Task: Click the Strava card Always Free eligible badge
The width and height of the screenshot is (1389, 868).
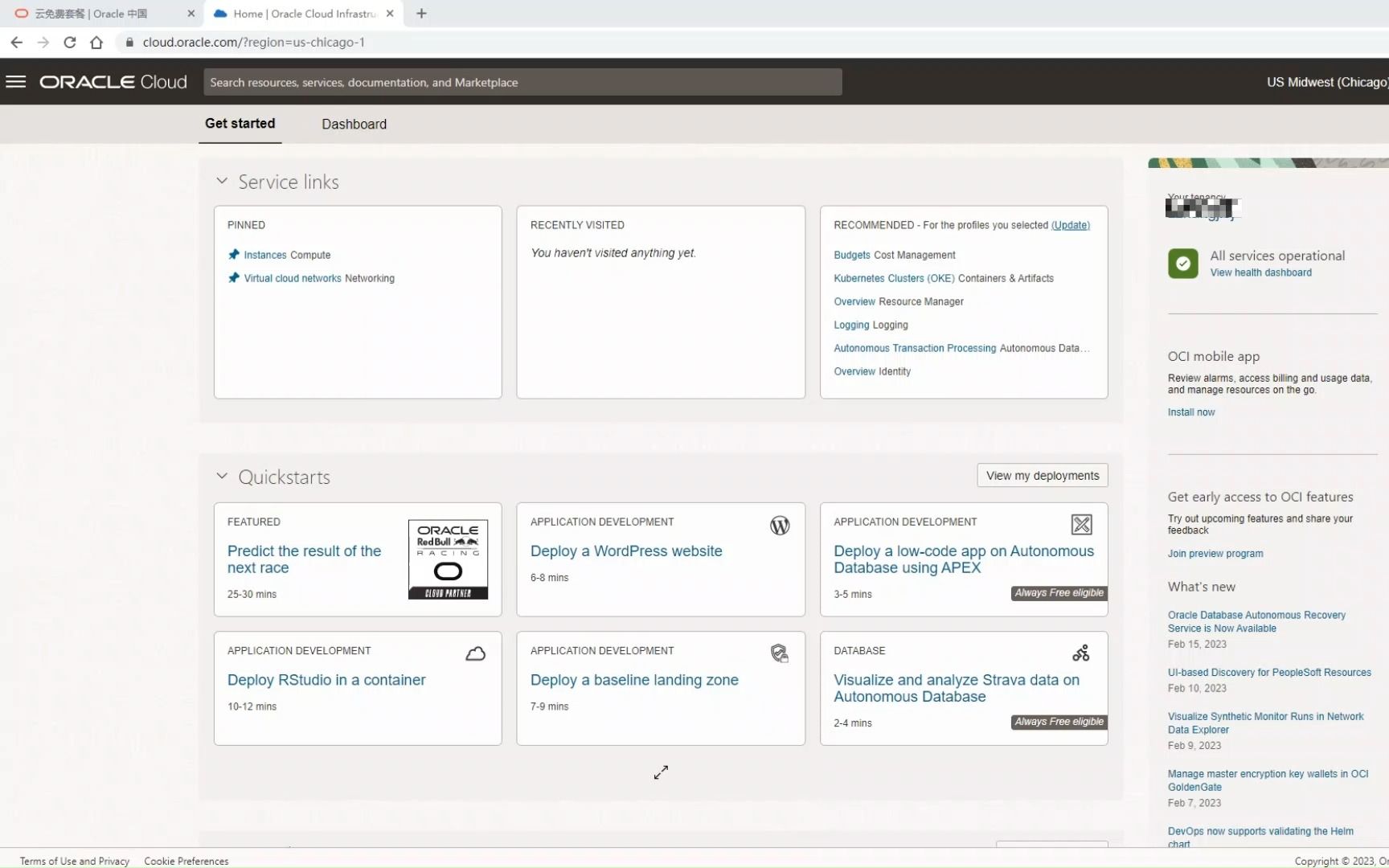Action: pos(1059,722)
